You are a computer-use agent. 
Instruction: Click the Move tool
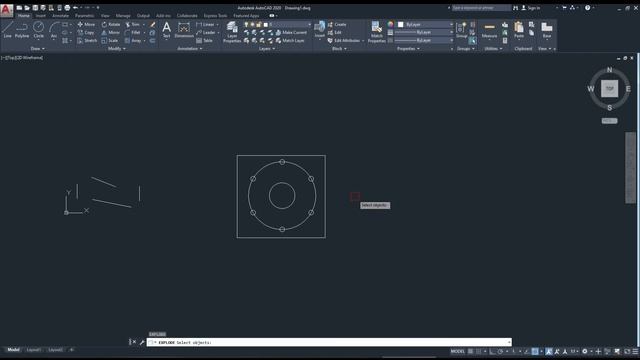click(x=86, y=24)
